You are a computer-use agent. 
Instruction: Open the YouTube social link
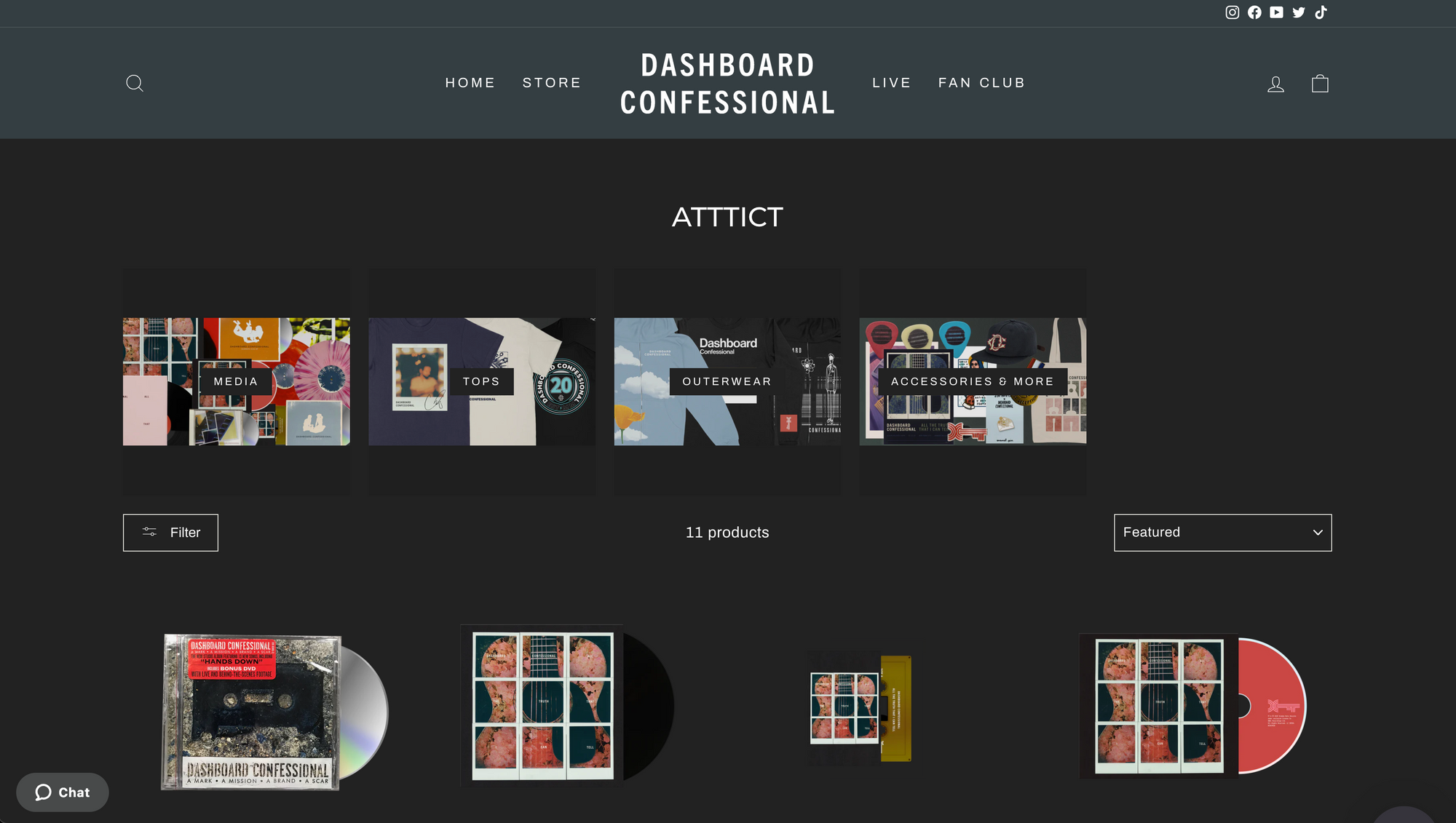click(1276, 12)
